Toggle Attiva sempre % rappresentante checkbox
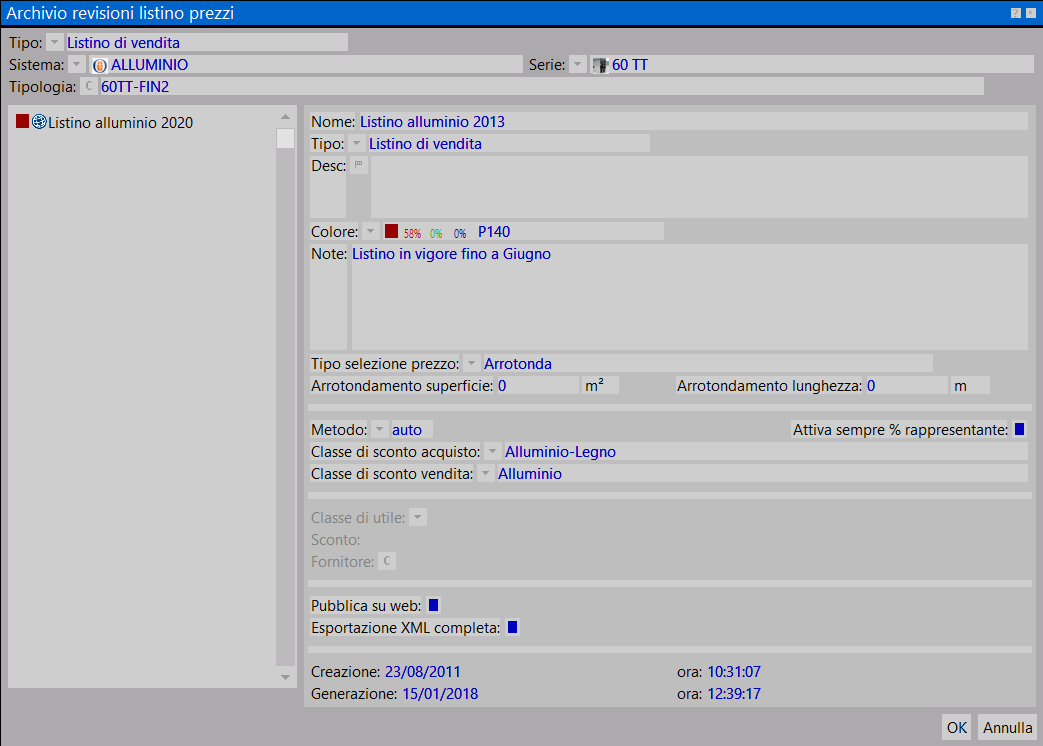The height and width of the screenshot is (746, 1043). (x=1019, y=430)
